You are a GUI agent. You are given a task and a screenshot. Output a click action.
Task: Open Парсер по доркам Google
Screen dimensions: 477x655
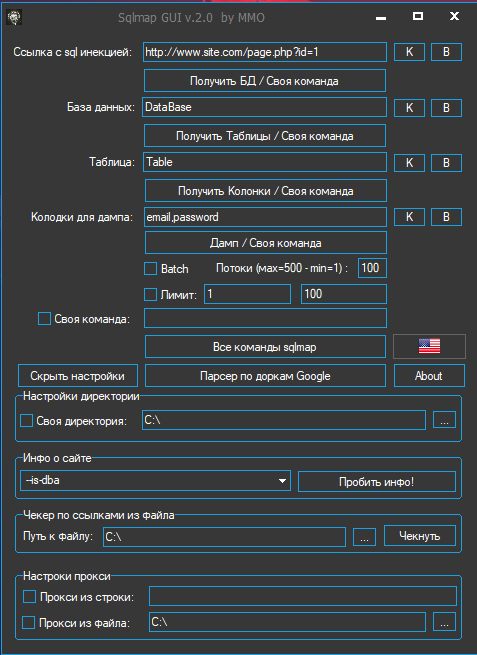tap(265, 376)
